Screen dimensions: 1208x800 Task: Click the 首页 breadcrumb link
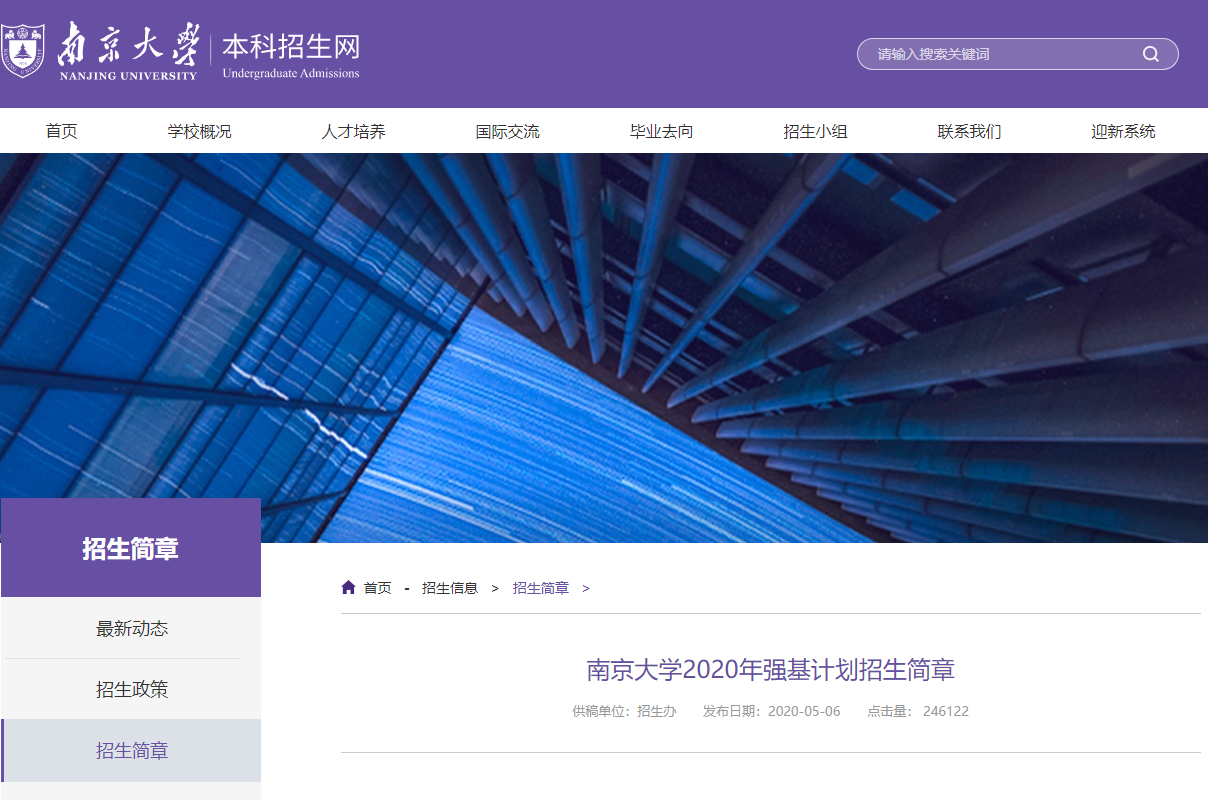[377, 588]
